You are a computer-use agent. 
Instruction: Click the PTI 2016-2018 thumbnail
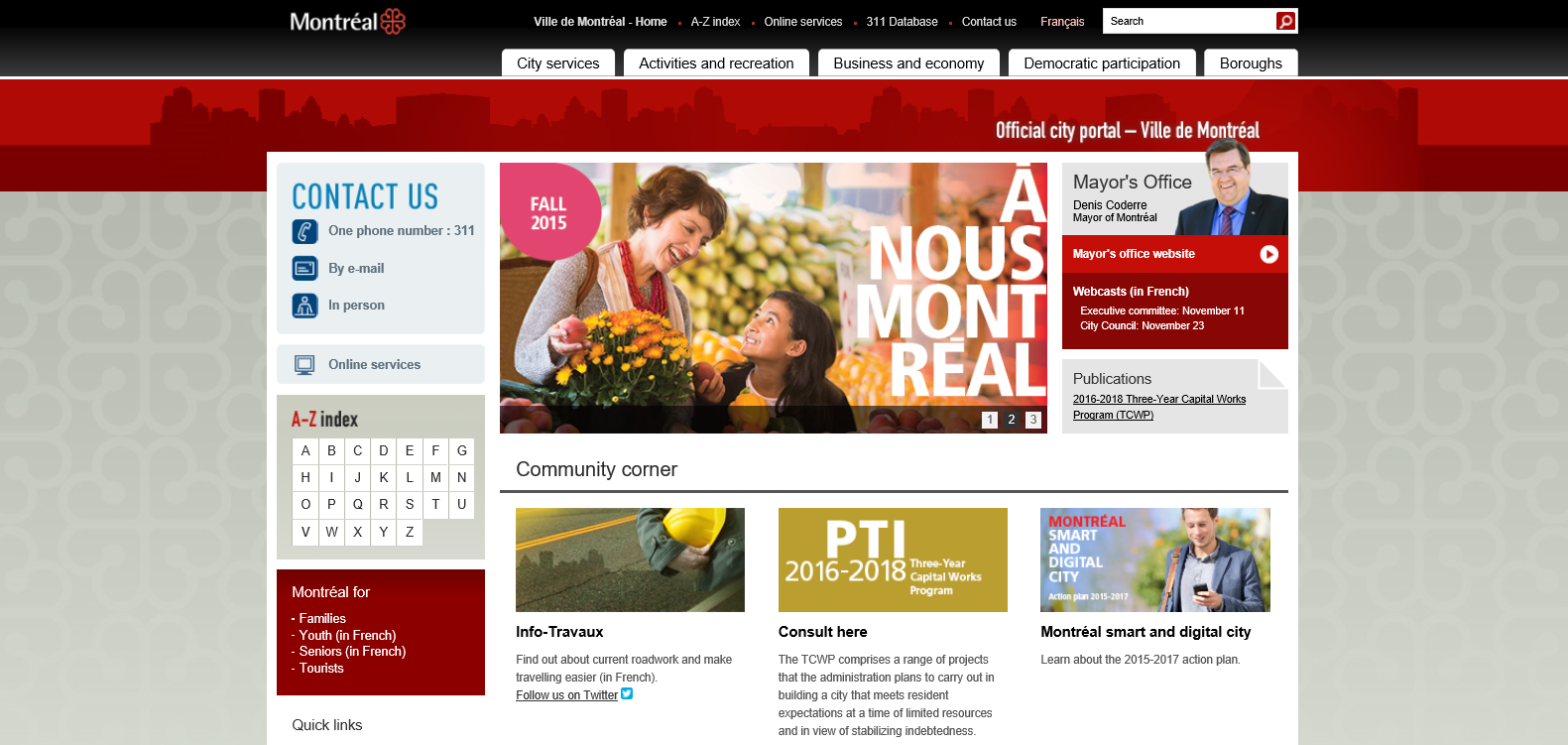point(893,559)
